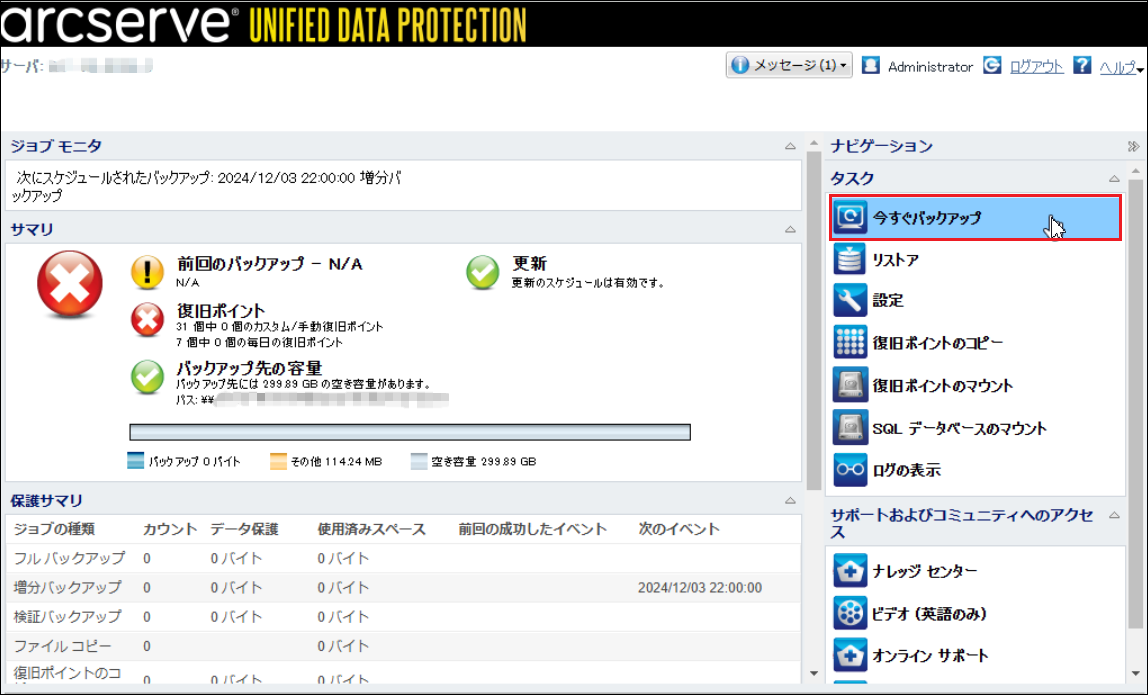Click the データ保護 column header
Screen dimensions: 1148x695
[244, 529]
